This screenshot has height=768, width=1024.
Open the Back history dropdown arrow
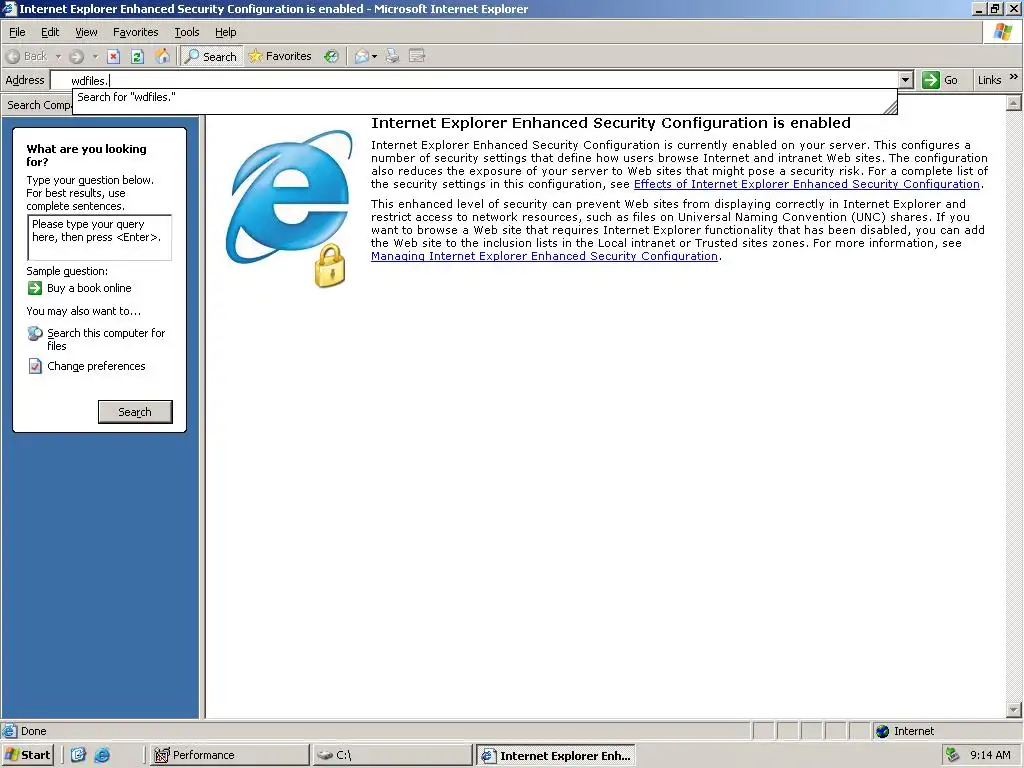tap(57, 57)
